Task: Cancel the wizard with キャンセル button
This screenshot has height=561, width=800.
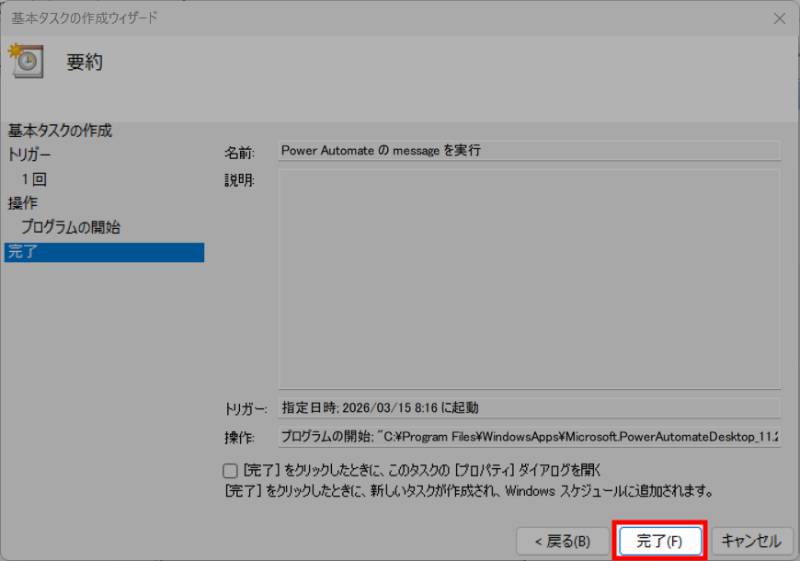Action: (752, 541)
